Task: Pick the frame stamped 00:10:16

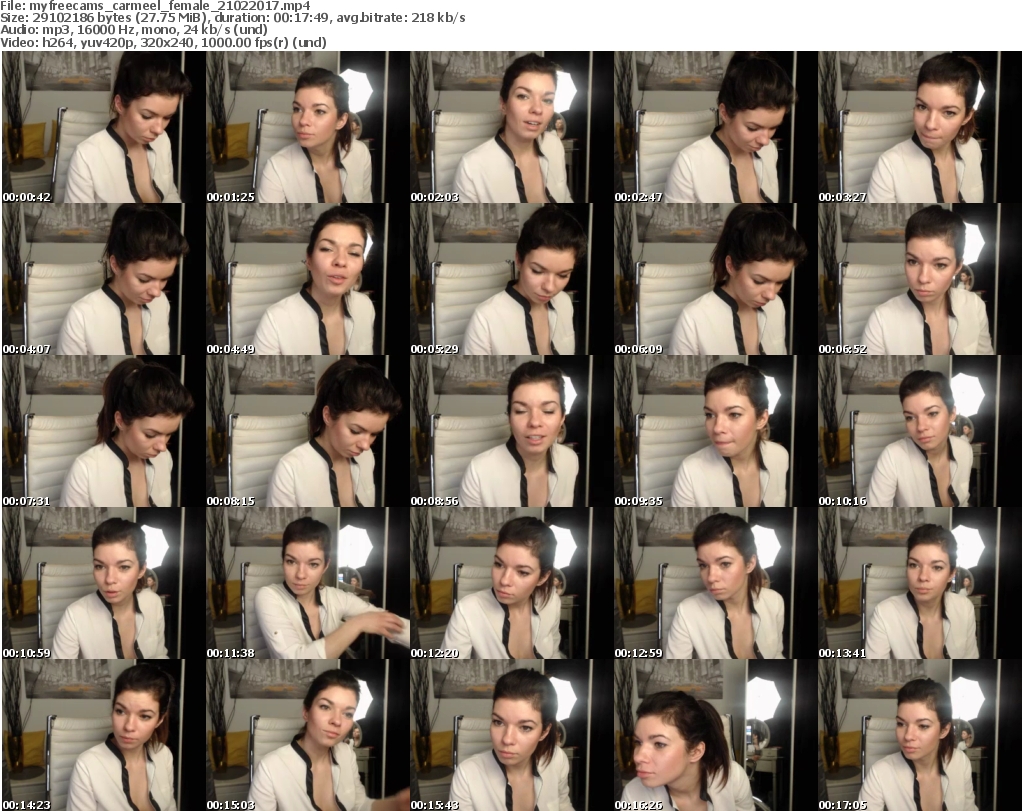Action: 919,432
